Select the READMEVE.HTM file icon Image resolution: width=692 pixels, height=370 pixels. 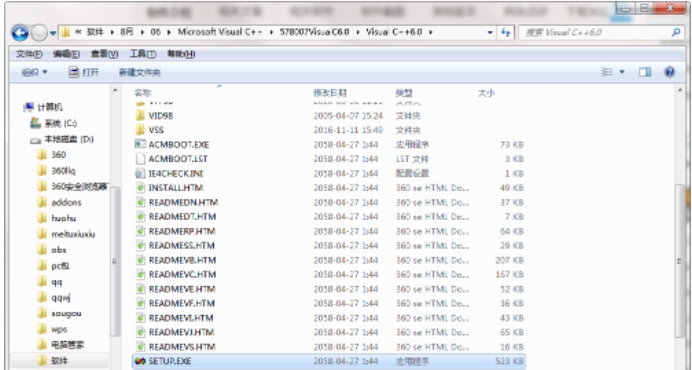point(140,289)
